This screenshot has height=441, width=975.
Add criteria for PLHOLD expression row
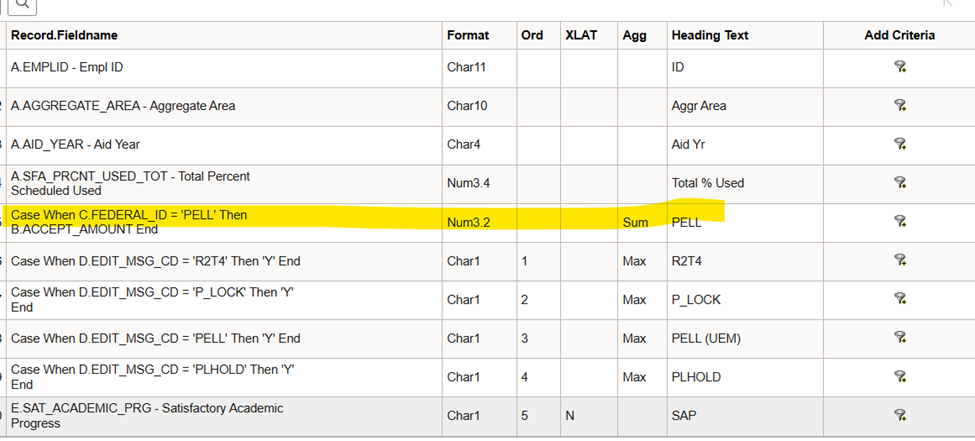pyautogui.click(x=900, y=377)
